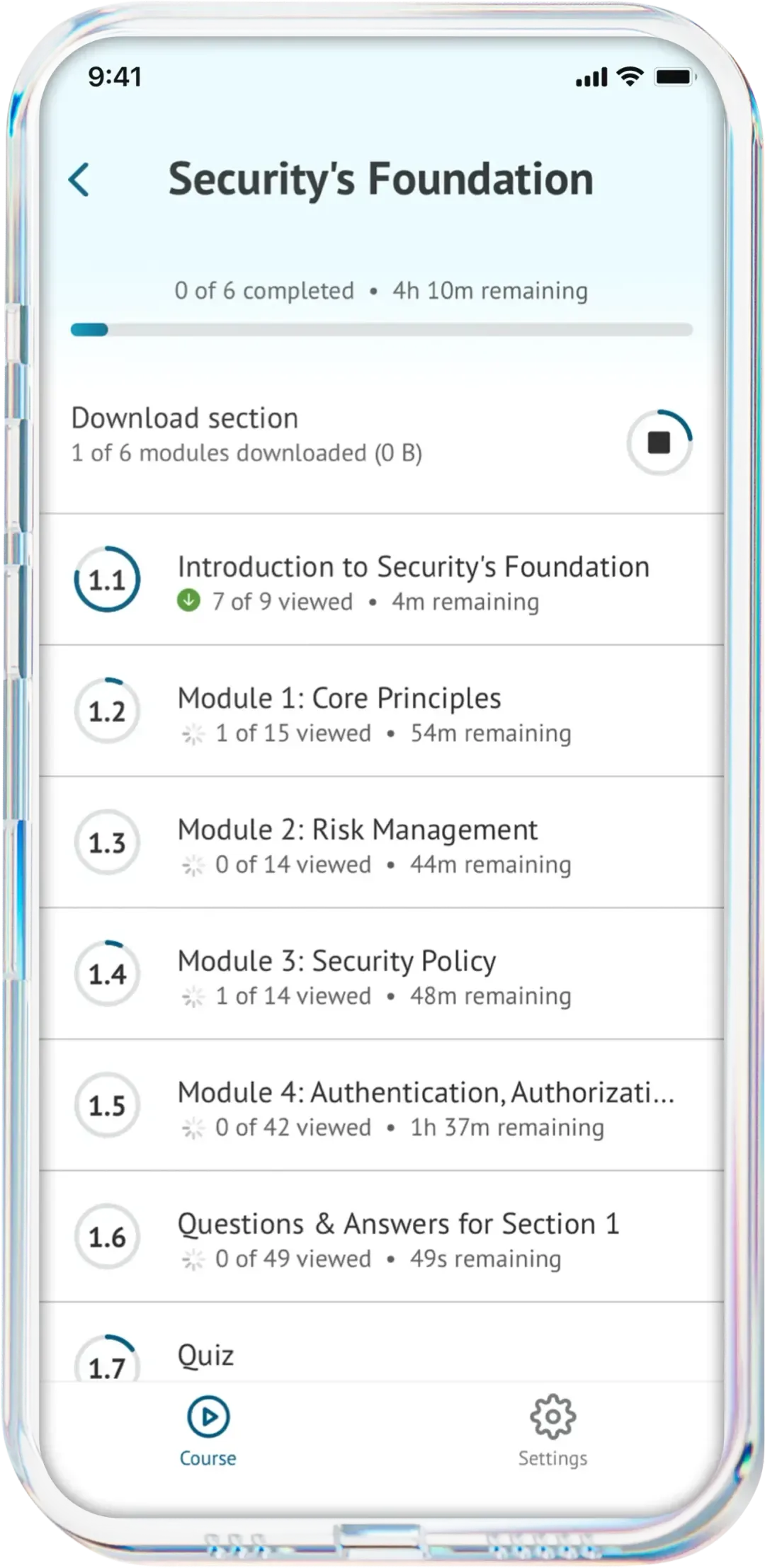The width and height of the screenshot is (765, 1568).
Task: Open Questions & Answers for Section 1
Action: click(x=381, y=1236)
